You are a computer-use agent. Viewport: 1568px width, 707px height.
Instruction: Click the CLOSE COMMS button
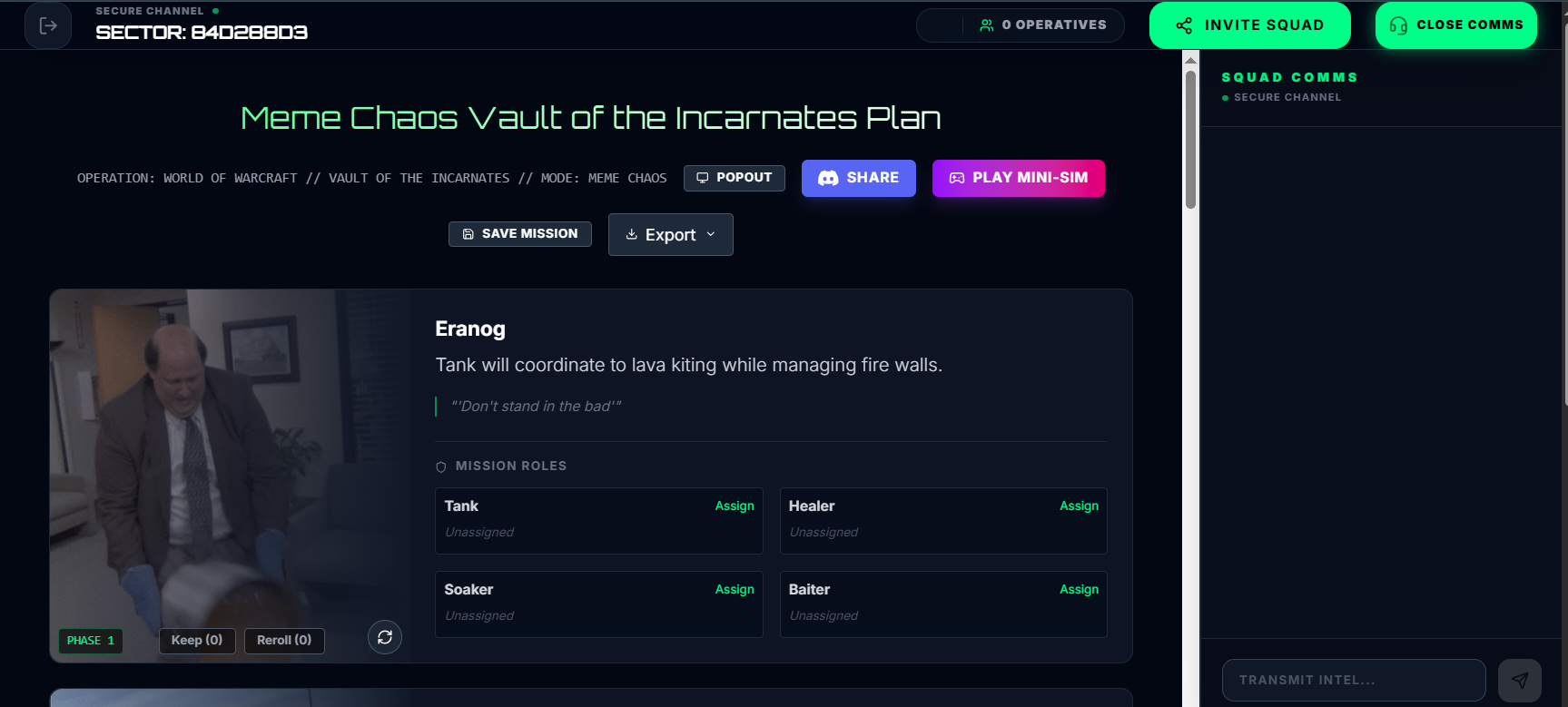click(x=1456, y=25)
